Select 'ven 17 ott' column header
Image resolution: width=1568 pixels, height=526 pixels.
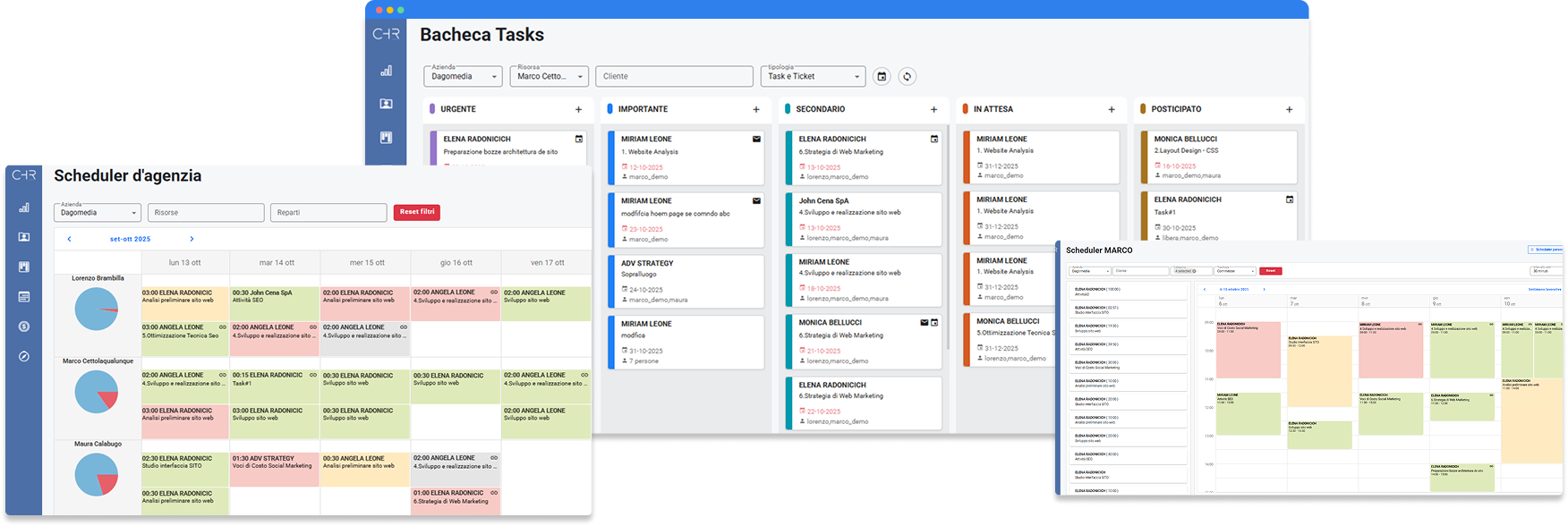547,262
